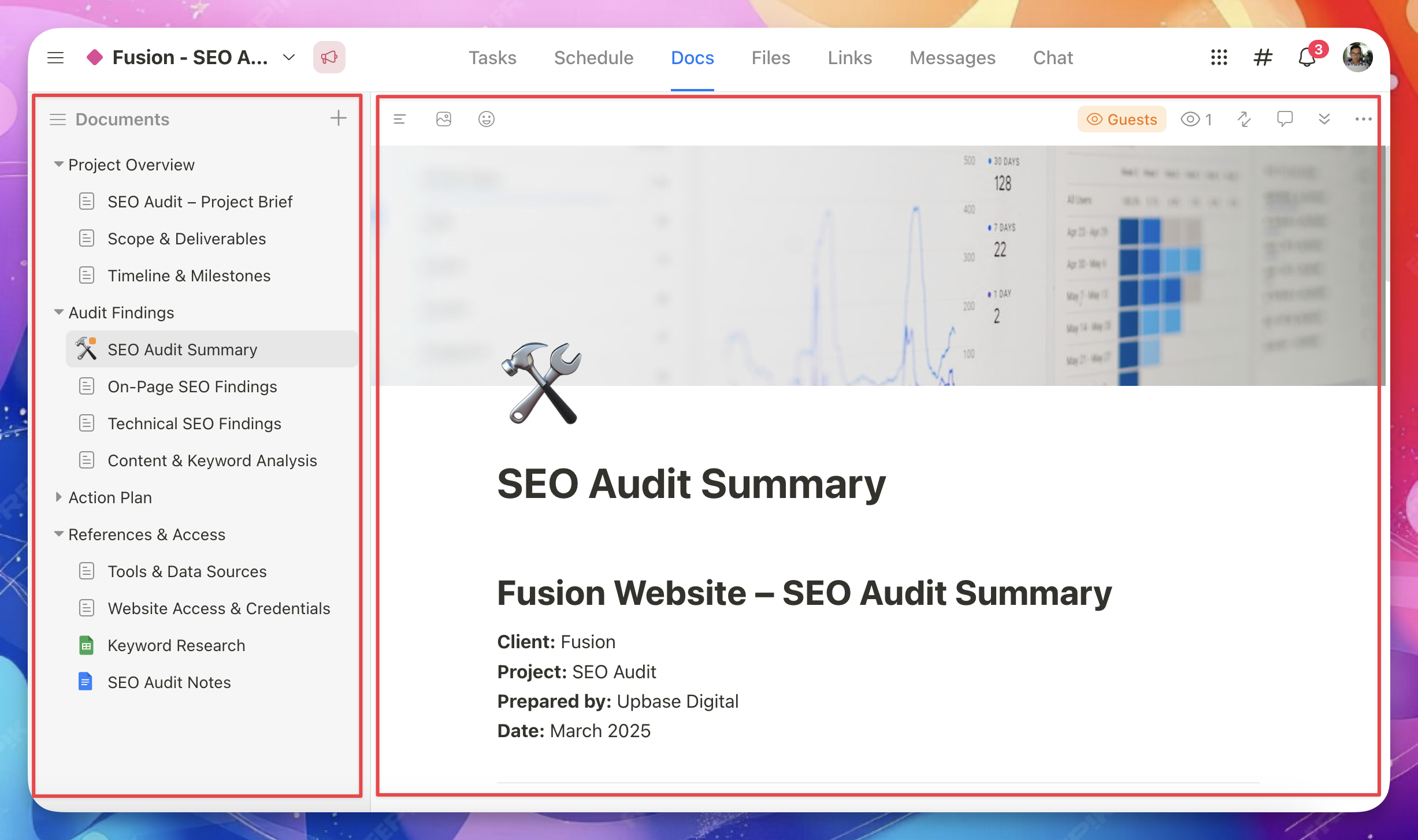This screenshot has width=1418, height=840.
Task: Toggle Guests visibility badge
Action: click(1122, 119)
